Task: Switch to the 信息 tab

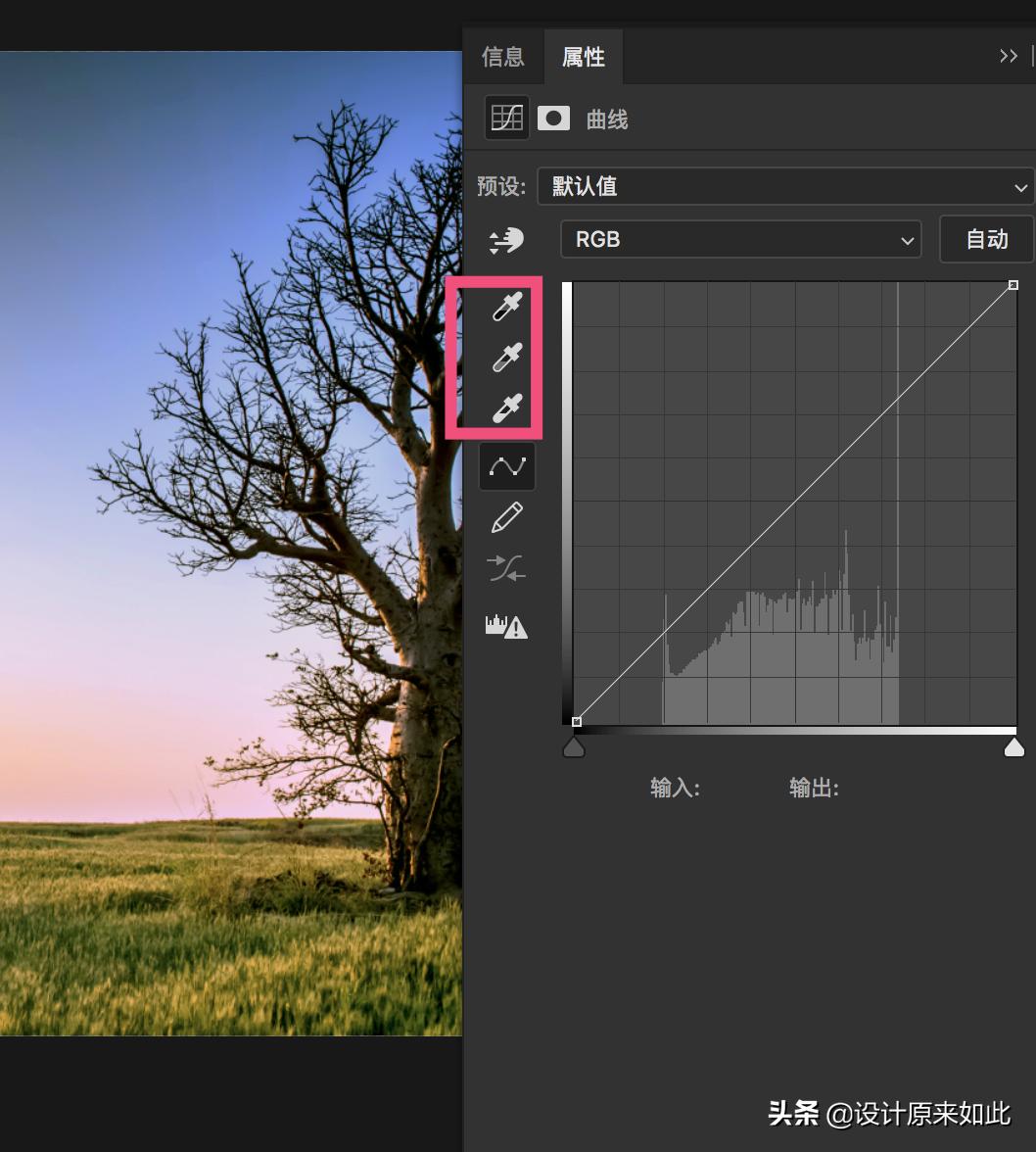Action: pos(503,57)
